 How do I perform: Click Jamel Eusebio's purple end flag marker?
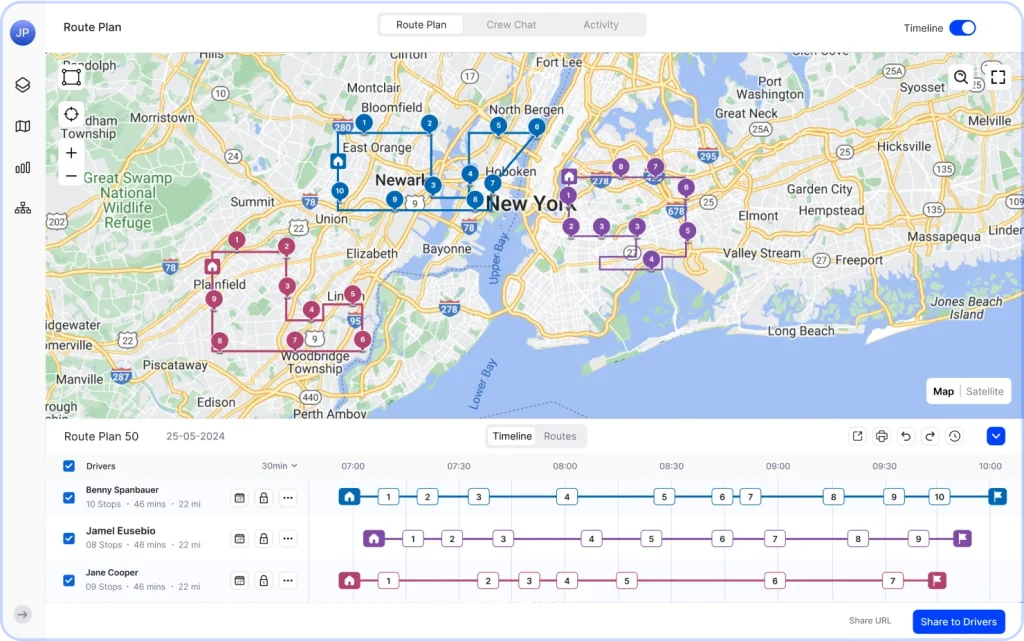[962, 539]
